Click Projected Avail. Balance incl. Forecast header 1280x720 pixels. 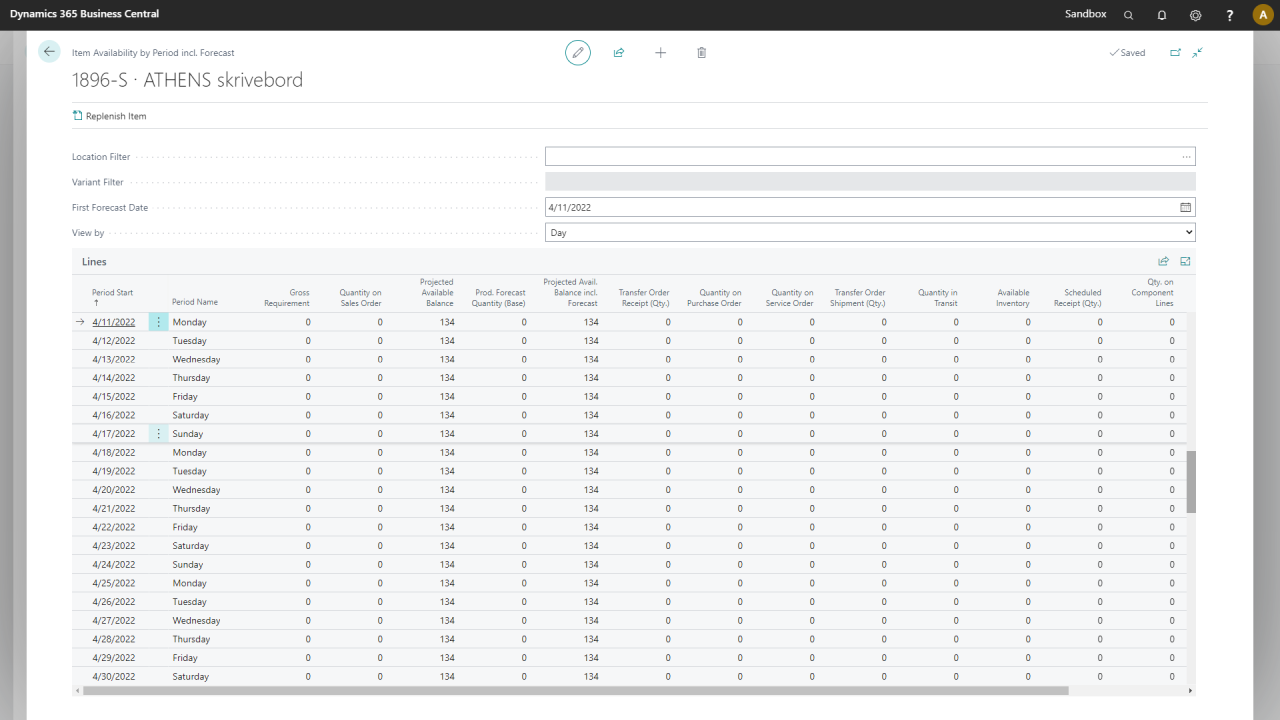tap(571, 293)
